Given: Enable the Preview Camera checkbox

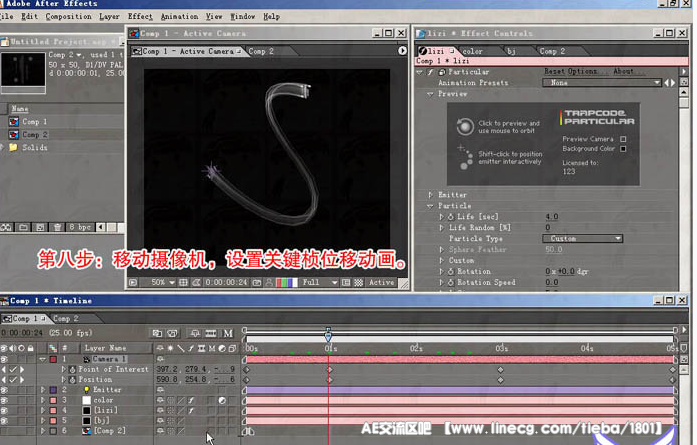Looking at the screenshot, I should click(623, 139).
